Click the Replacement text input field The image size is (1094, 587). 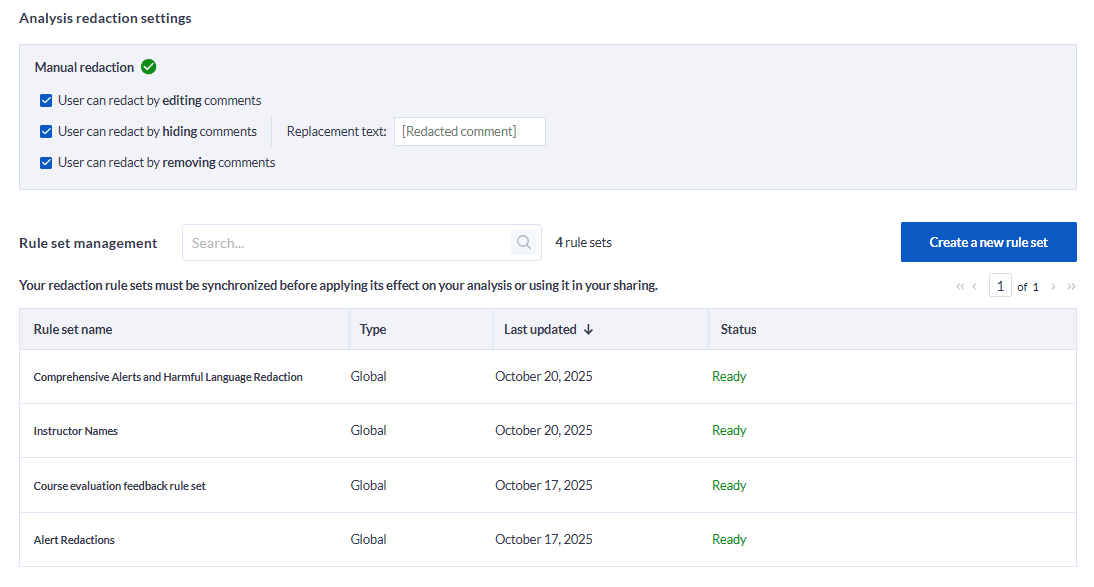469,131
